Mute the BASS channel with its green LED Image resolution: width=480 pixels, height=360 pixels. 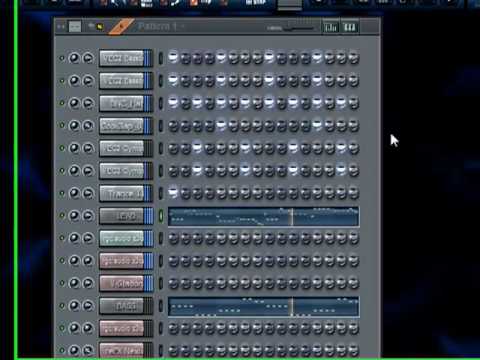(62, 305)
